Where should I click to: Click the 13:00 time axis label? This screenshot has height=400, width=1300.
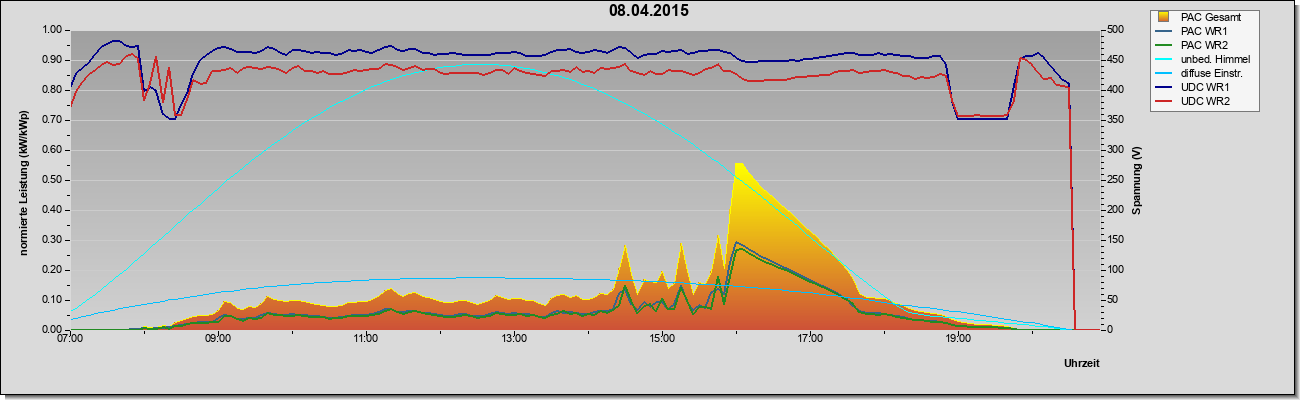tap(514, 340)
